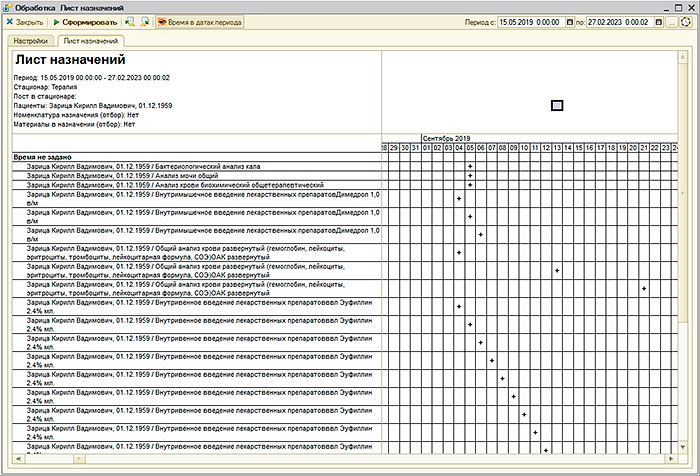Select the Лист назначений tab

point(90,41)
